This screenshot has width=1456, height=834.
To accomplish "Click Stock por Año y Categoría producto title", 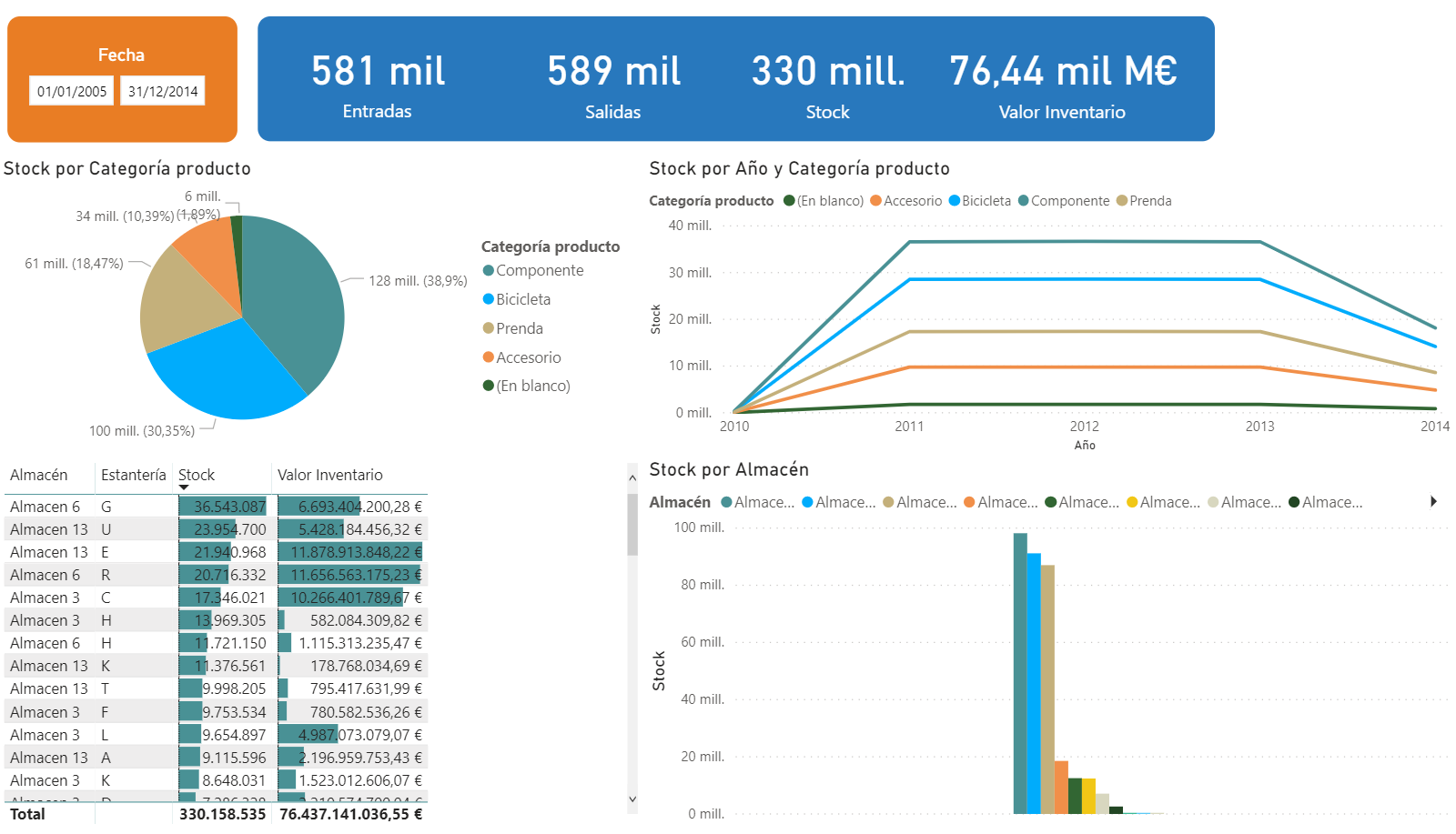I will coord(799,168).
